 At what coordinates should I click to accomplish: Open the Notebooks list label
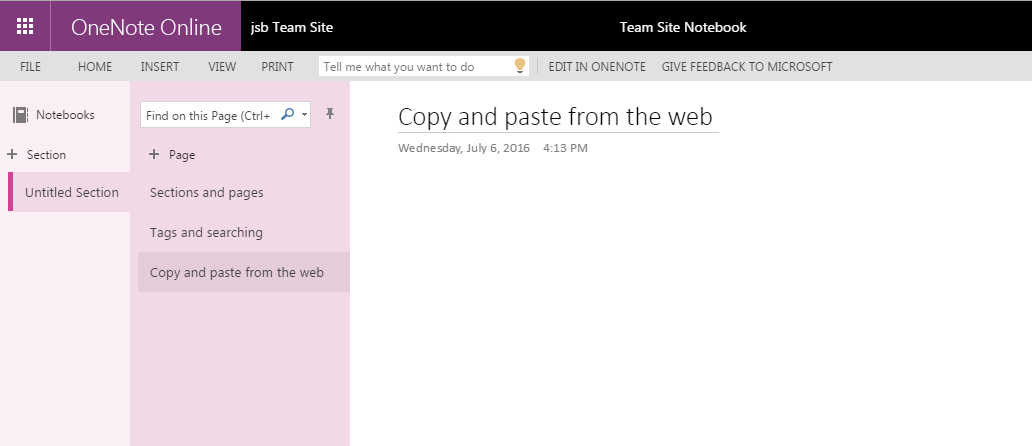pyautogui.click(x=65, y=115)
